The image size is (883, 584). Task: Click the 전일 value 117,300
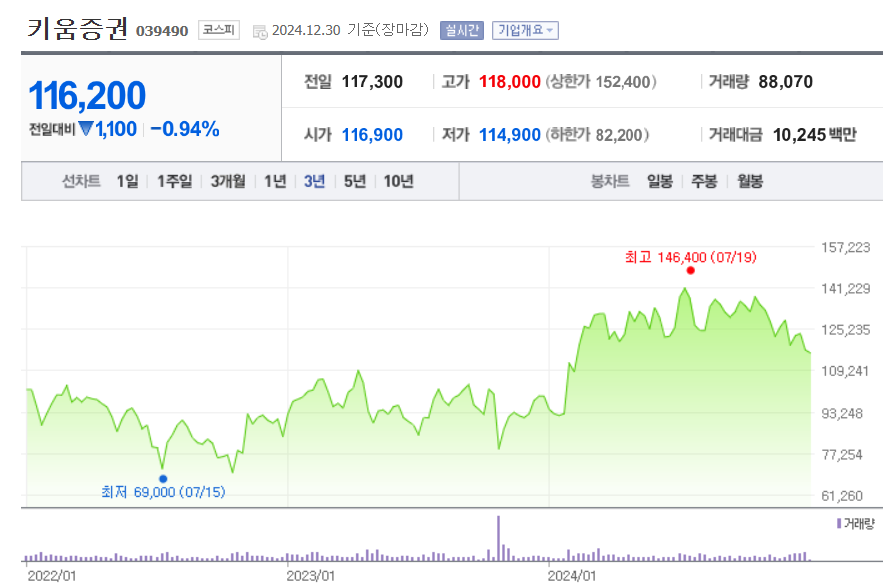[372, 82]
